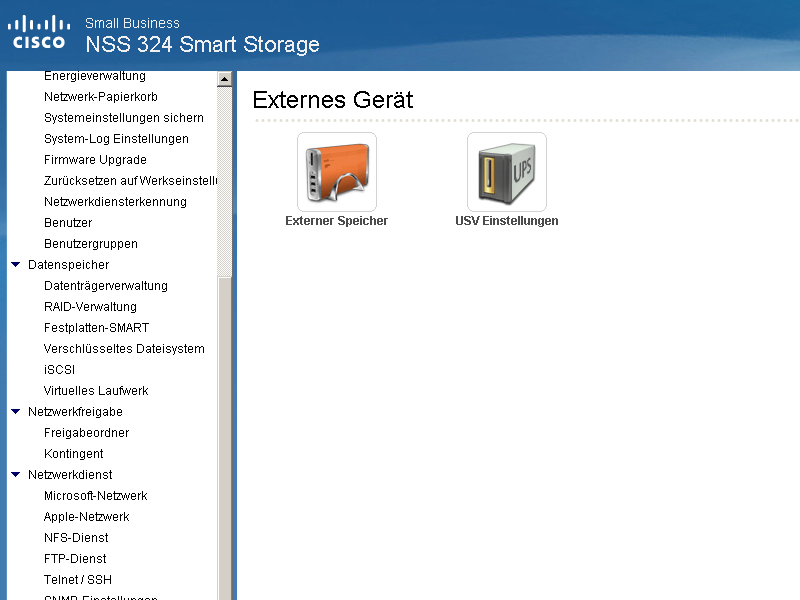Open NFS-Dienst settings
800x600 pixels.
point(76,538)
